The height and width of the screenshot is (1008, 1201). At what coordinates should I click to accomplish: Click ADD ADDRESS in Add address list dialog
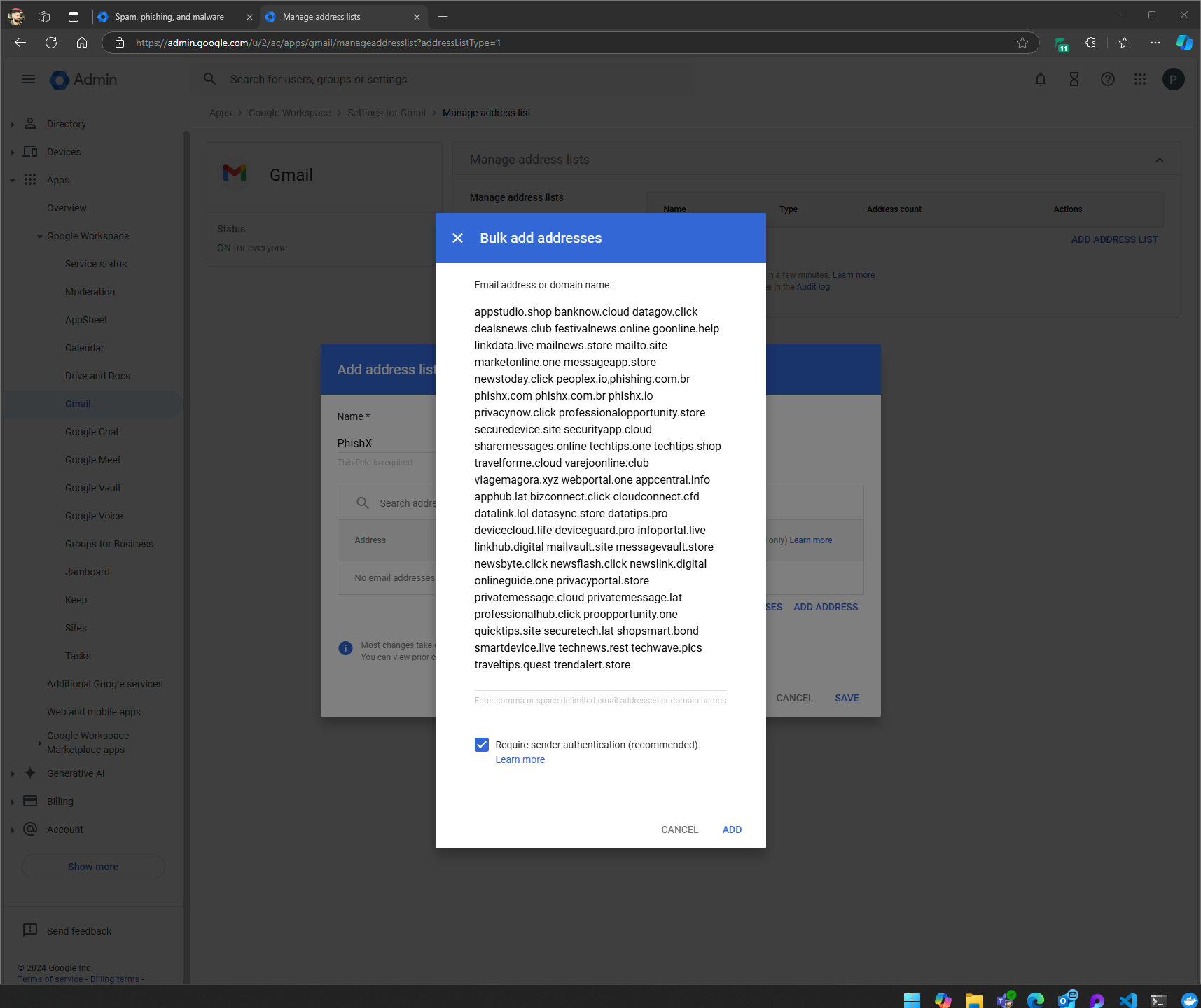(x=826, y=607)
